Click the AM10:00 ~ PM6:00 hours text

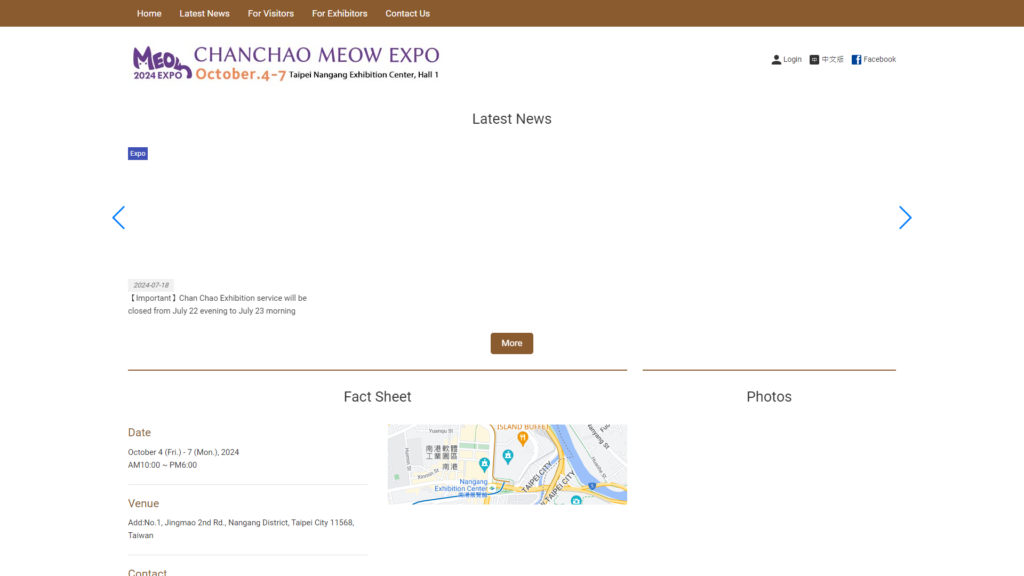[162, 465]
